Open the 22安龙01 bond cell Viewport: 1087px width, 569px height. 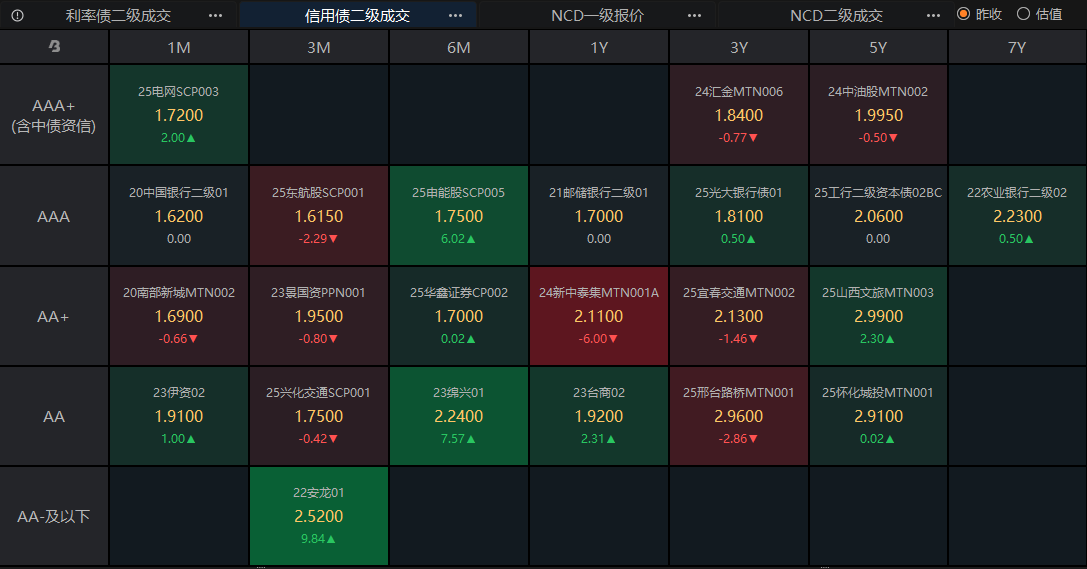pos(319,516)
